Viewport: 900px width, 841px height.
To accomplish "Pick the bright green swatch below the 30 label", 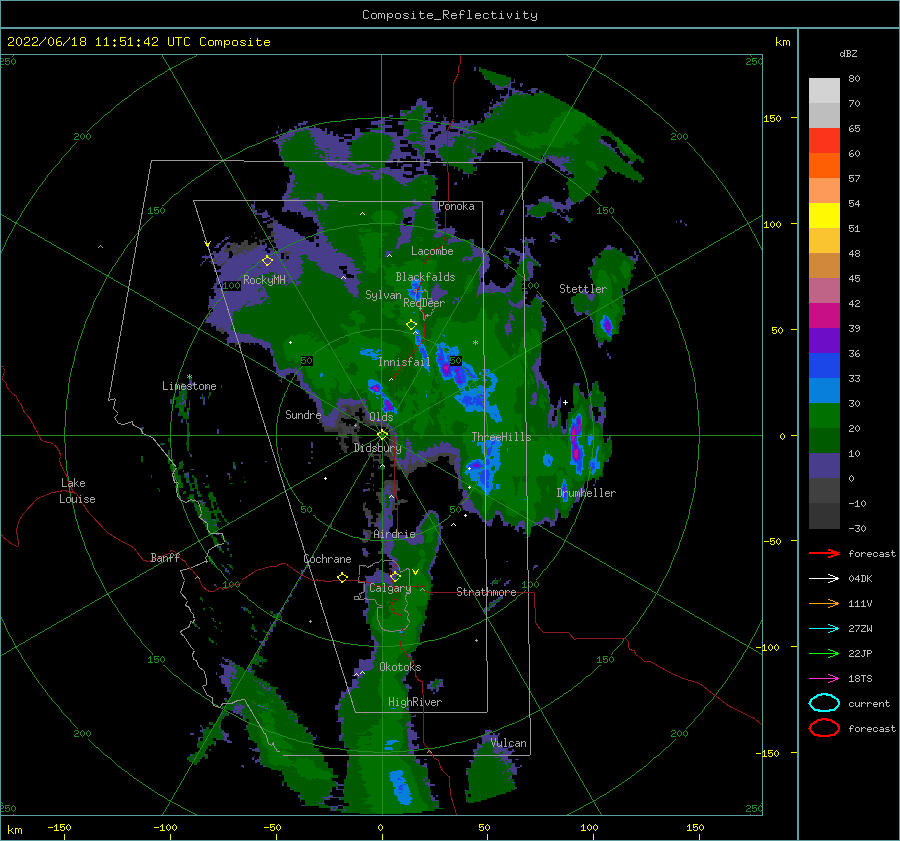I will (x=824, y=416).
